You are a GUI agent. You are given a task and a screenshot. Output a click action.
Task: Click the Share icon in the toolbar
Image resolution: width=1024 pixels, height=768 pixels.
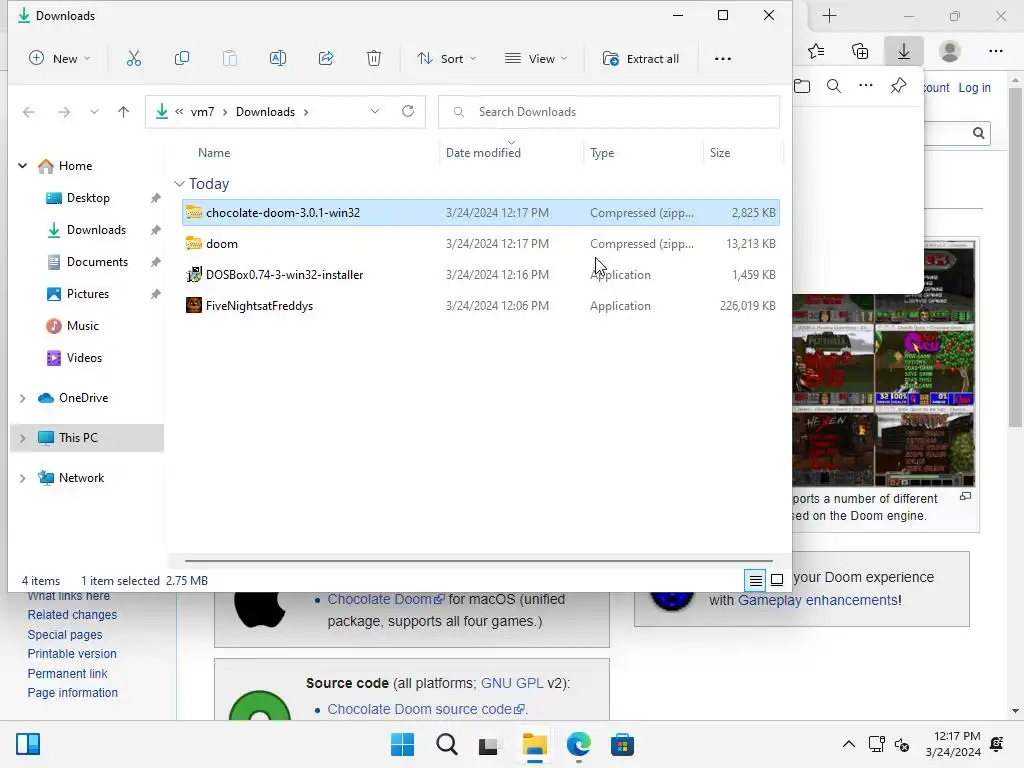pos(326,59)
